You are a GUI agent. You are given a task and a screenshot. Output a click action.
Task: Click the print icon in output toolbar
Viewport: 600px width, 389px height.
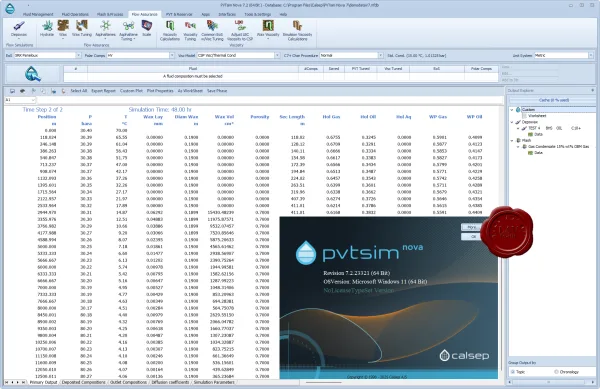click(23, 91)
